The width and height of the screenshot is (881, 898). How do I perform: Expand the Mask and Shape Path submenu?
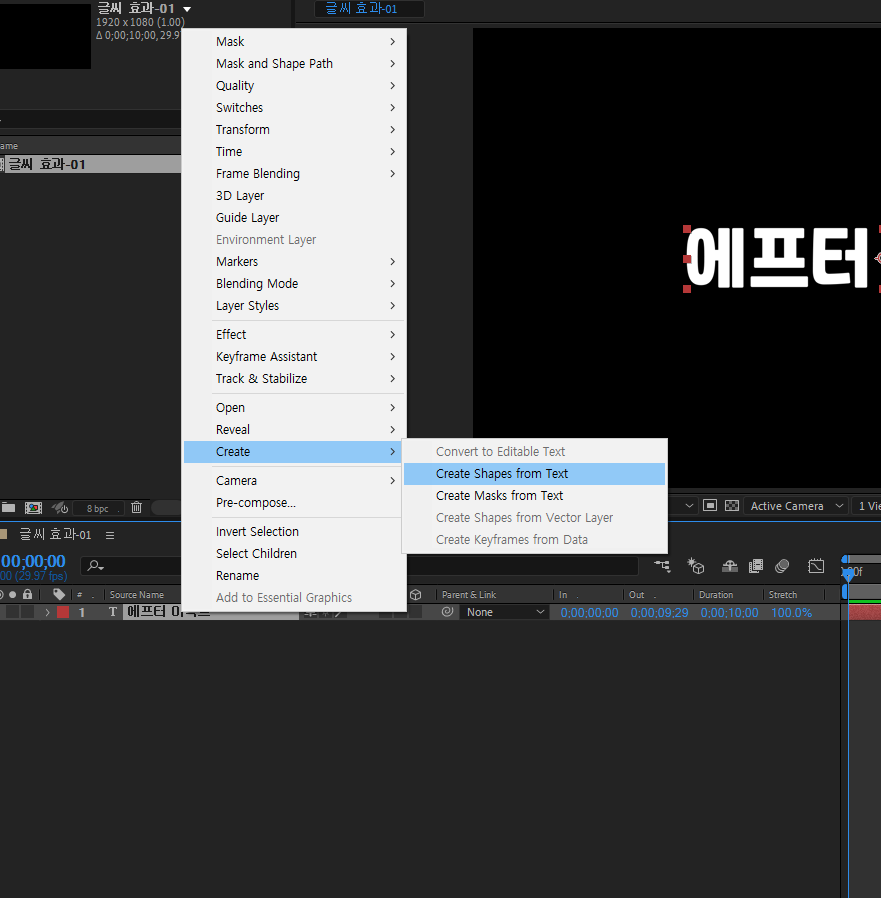click(294, 64)
